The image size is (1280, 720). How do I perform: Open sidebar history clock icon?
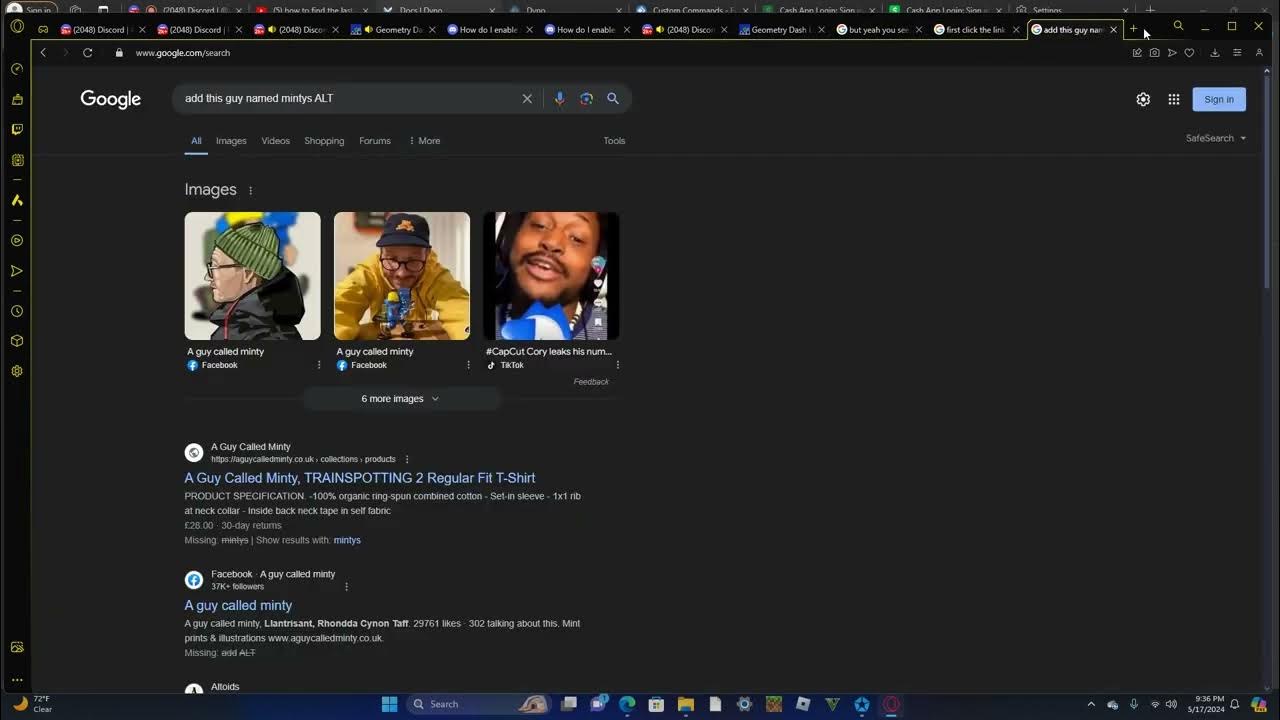click(x=17, y=311)
